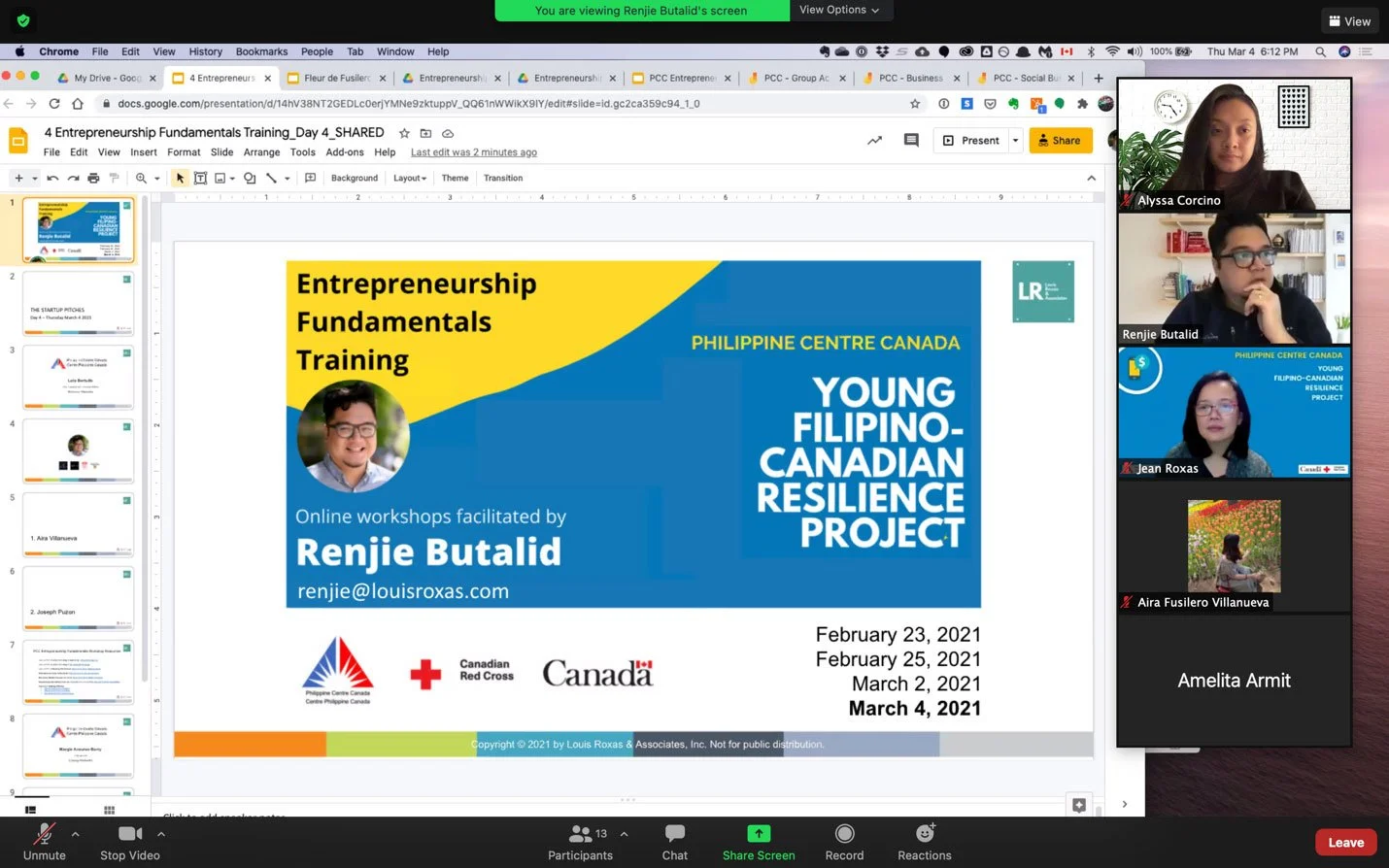Stop Video in Zoom
Viewport: 1389px width, 868px height.
coord(130,842)
